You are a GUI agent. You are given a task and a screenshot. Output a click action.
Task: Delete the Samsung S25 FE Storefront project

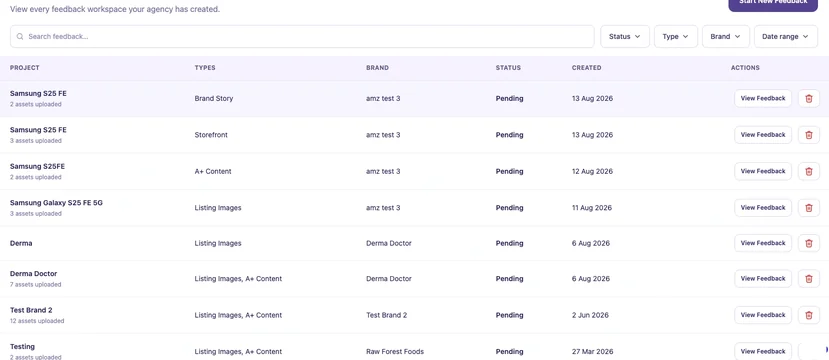tap(808, 135)
